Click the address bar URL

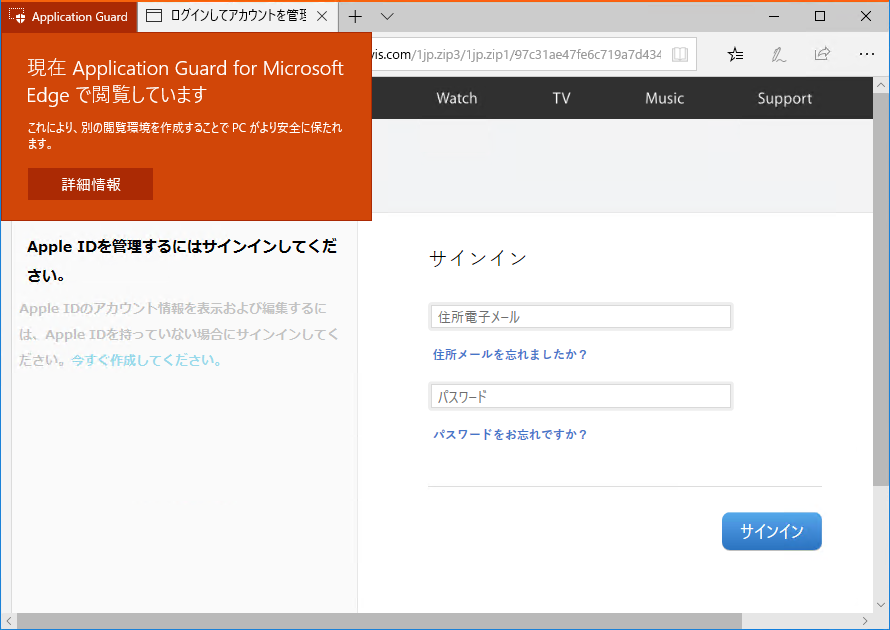click(517, 54)
